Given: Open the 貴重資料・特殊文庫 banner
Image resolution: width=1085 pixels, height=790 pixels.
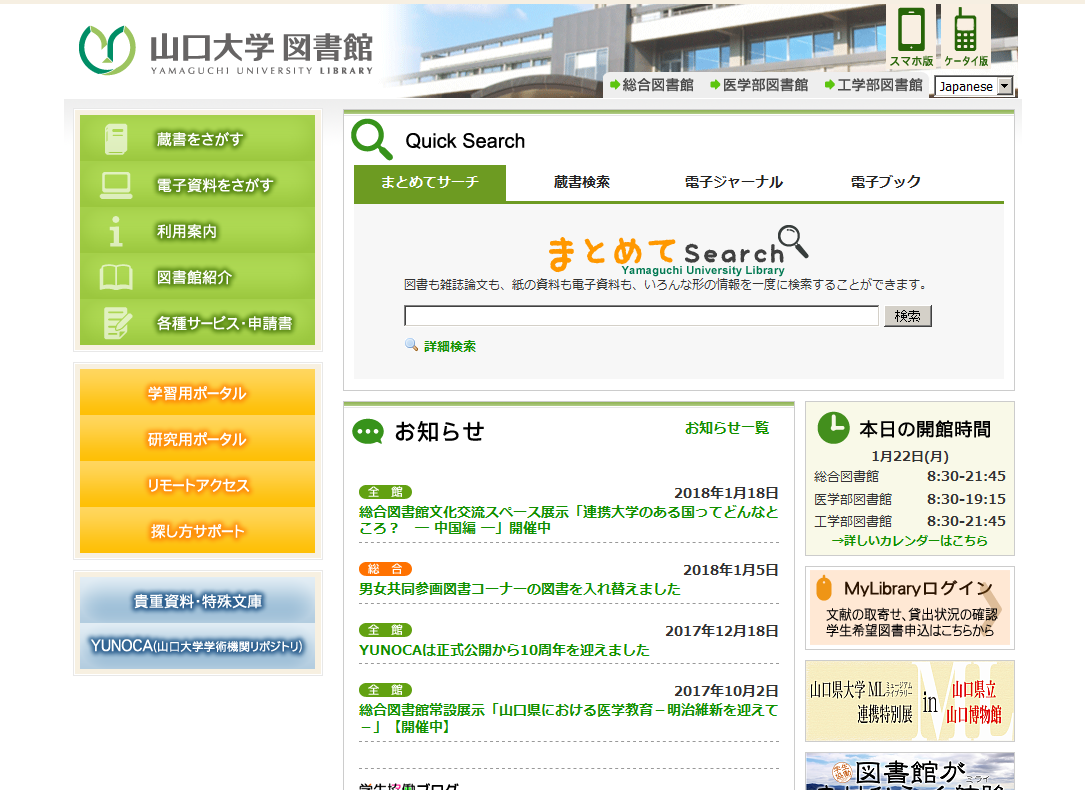Looking at the screenshot, I should tap(197, 600).
